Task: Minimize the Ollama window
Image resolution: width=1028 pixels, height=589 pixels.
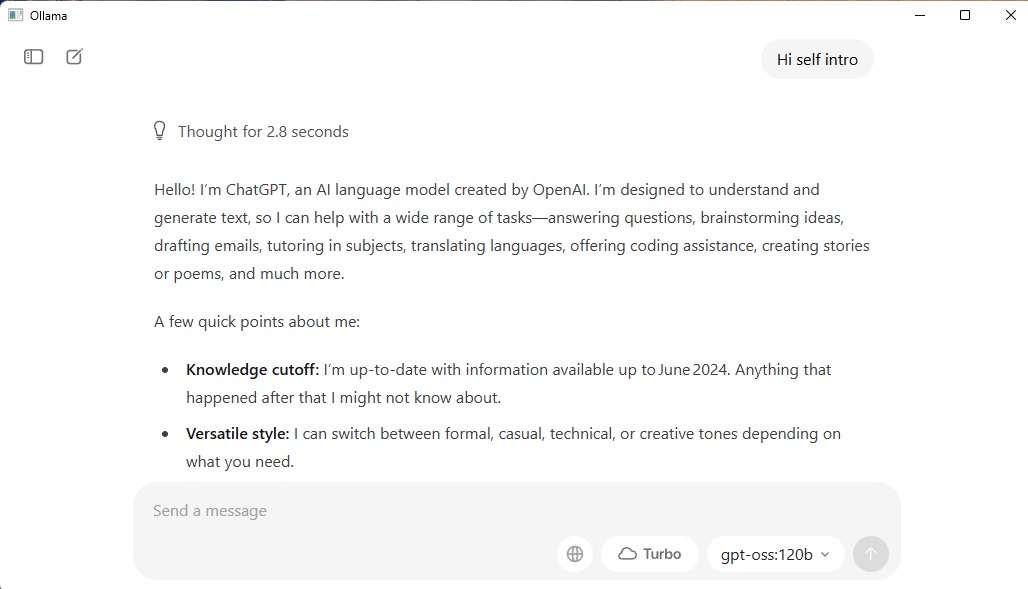Action: click(920, 15)
